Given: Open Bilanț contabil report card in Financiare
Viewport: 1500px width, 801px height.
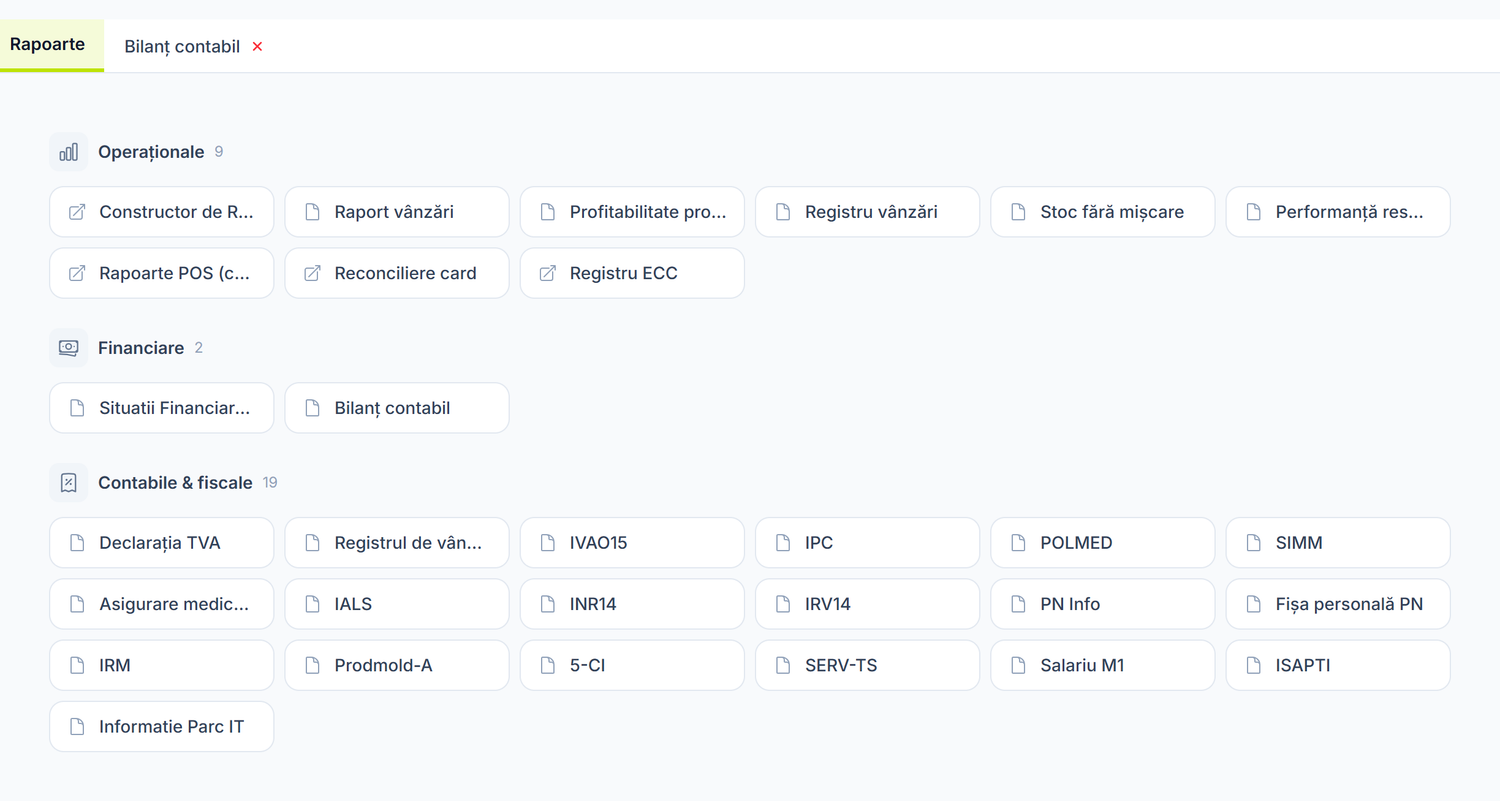Looking at the screenshot, I should point(397,408).
